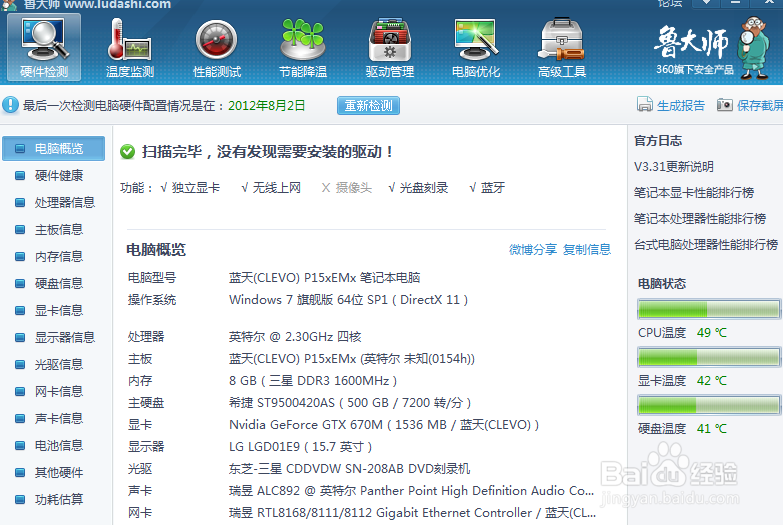Click the 东芝-三星 CDDVDW SN-208AB value
Screen dimensions: 783x525
[350, 469]
